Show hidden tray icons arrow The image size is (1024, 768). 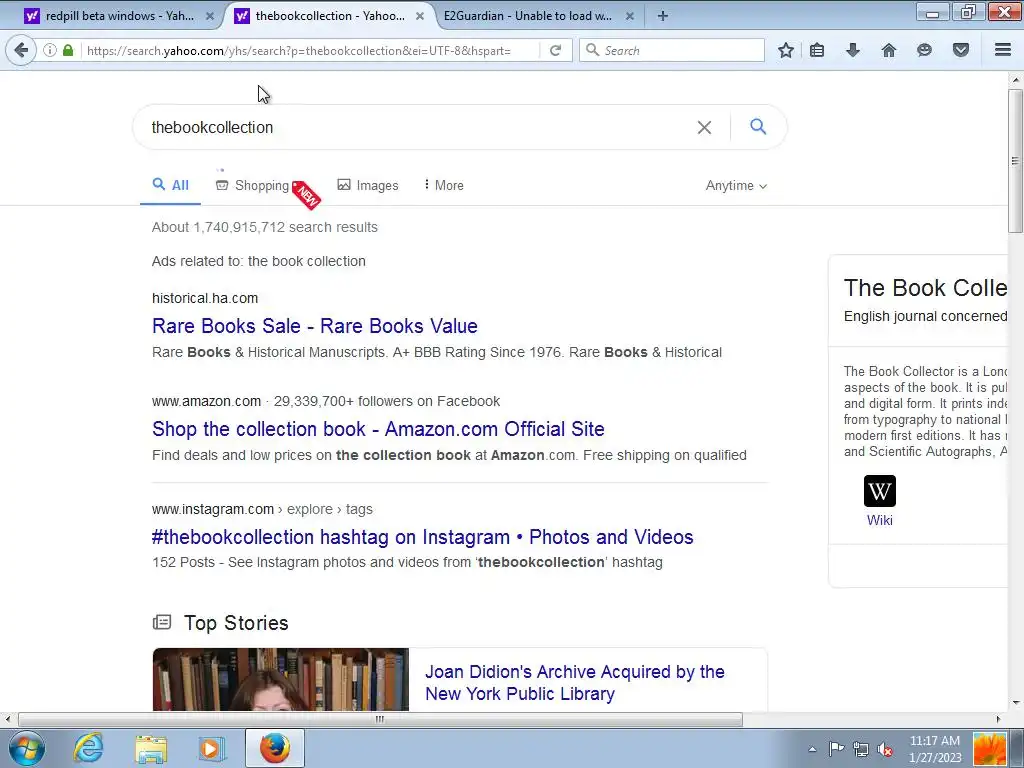pos(812,749)
